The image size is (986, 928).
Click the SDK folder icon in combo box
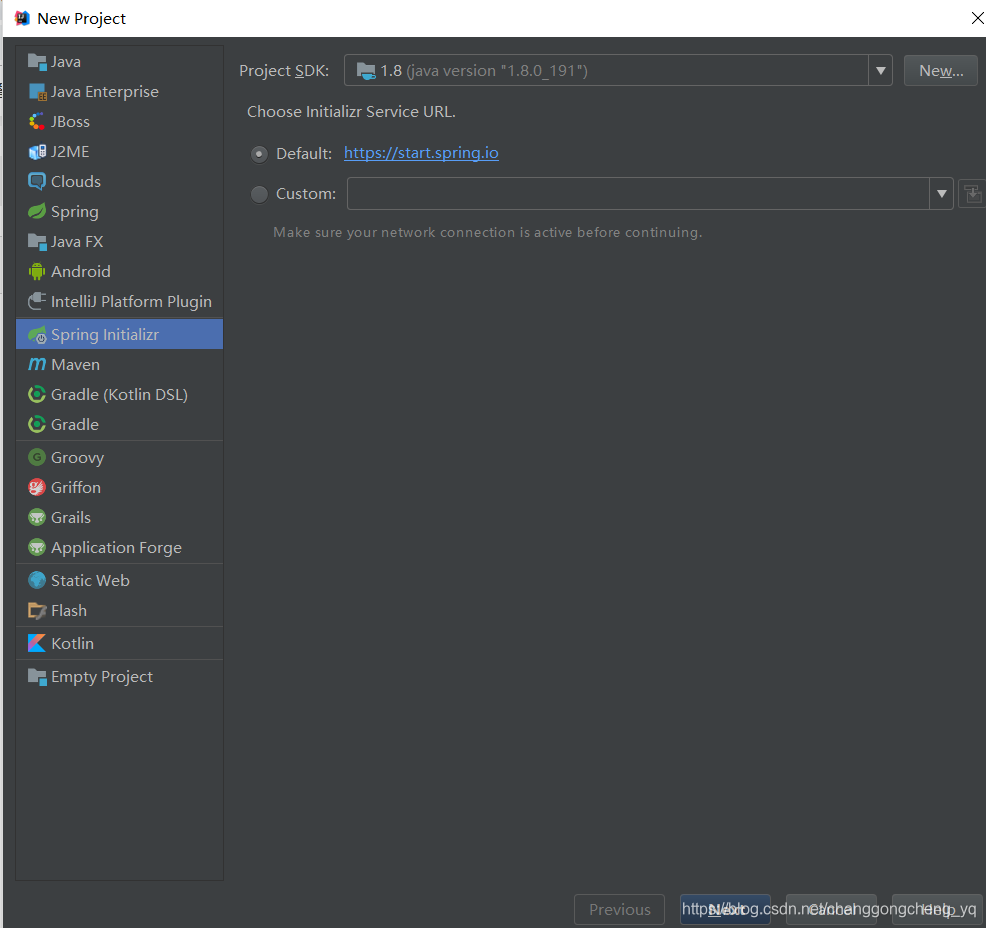click(x=366, y=70)
